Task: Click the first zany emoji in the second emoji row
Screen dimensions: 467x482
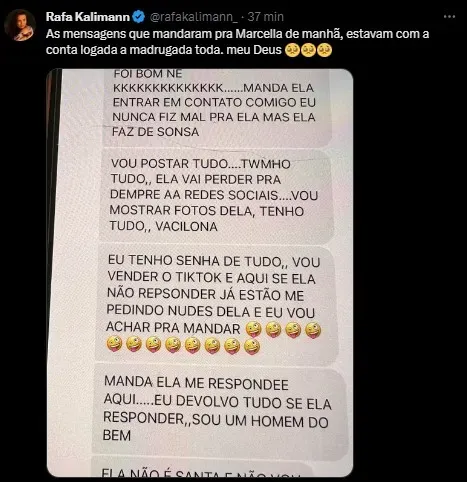Action: [114, 345]
